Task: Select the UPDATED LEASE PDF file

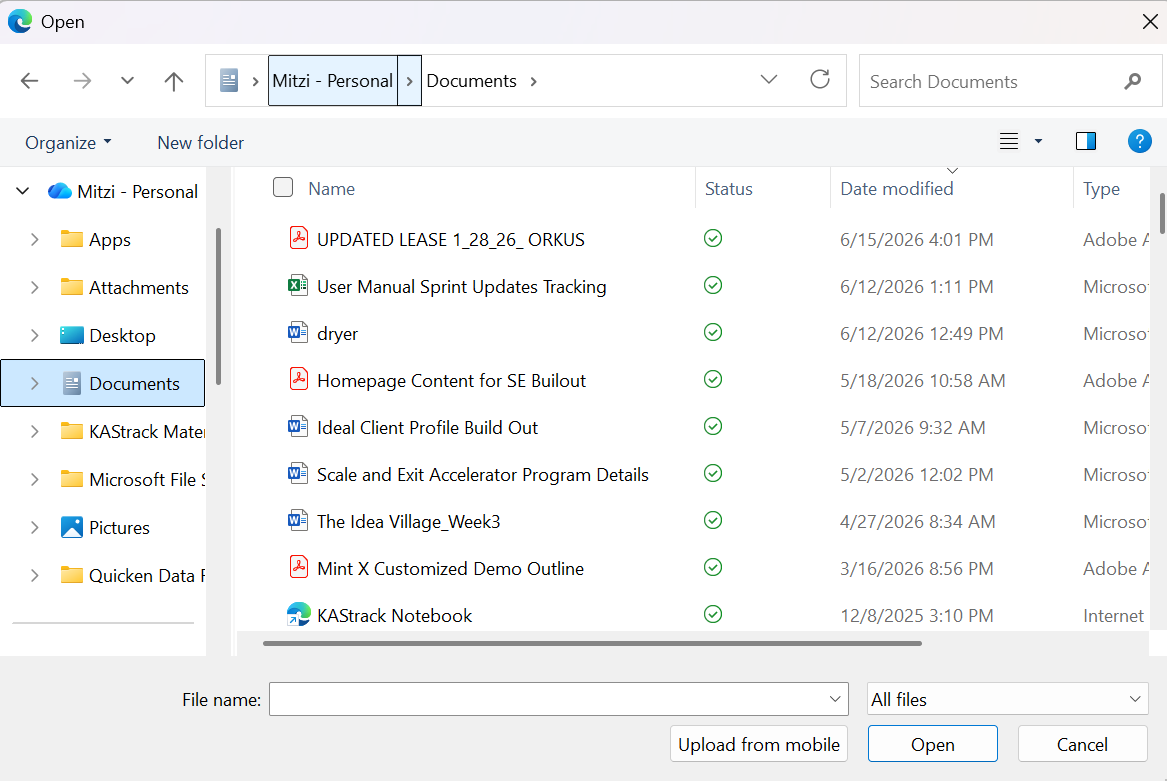Action: (450, 240)
